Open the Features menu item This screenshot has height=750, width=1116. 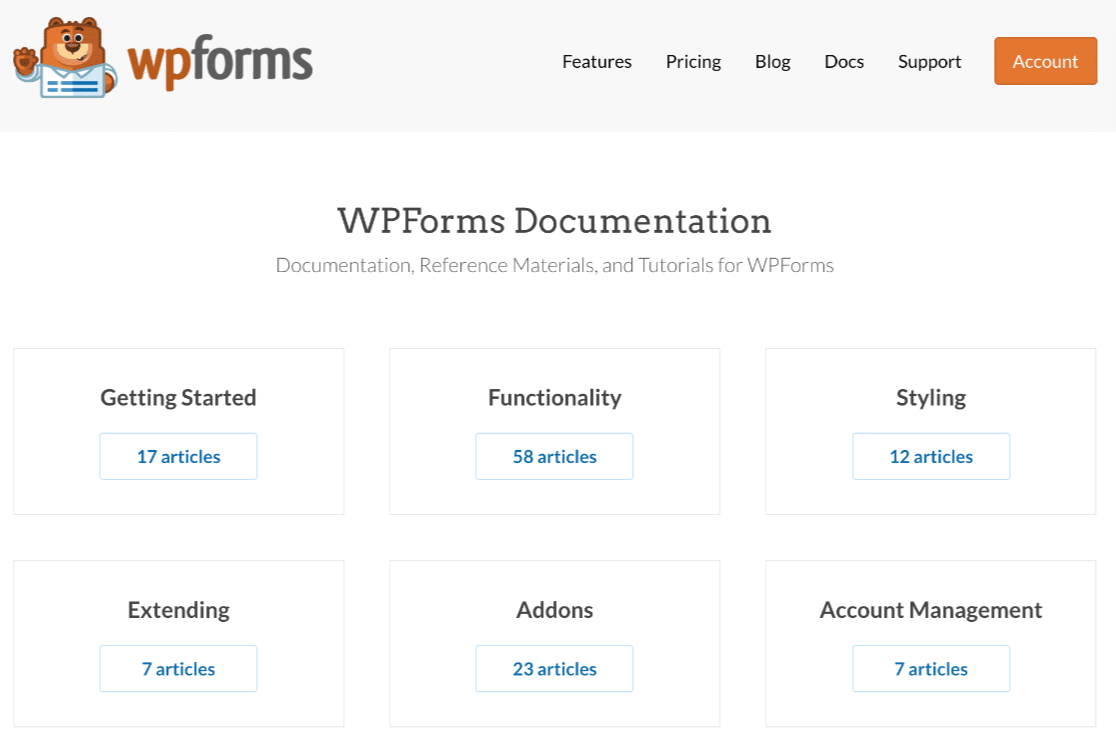pyautogui.click(x=596, y=62)
